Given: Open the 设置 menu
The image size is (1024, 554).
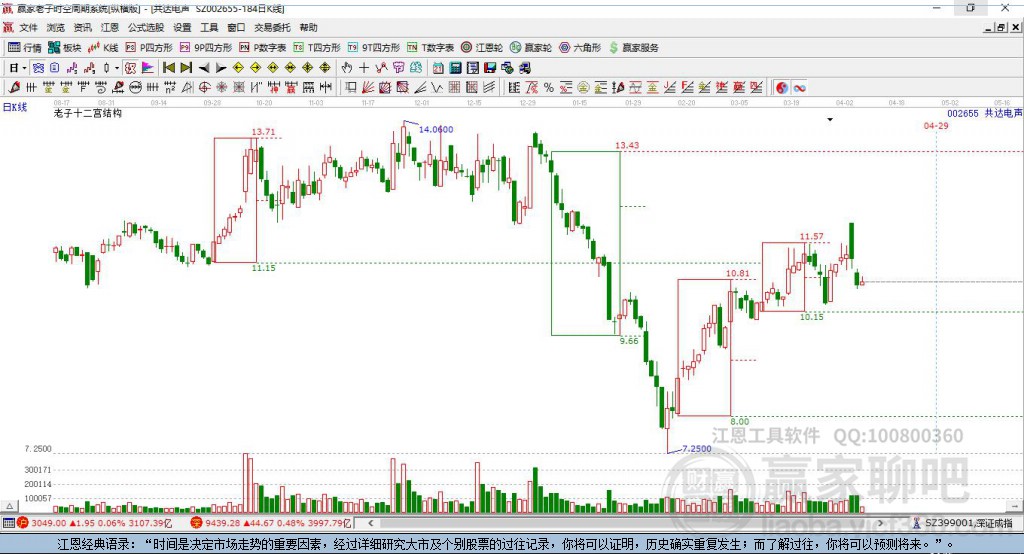Looking at the screenshot, I should coord(182,27).
